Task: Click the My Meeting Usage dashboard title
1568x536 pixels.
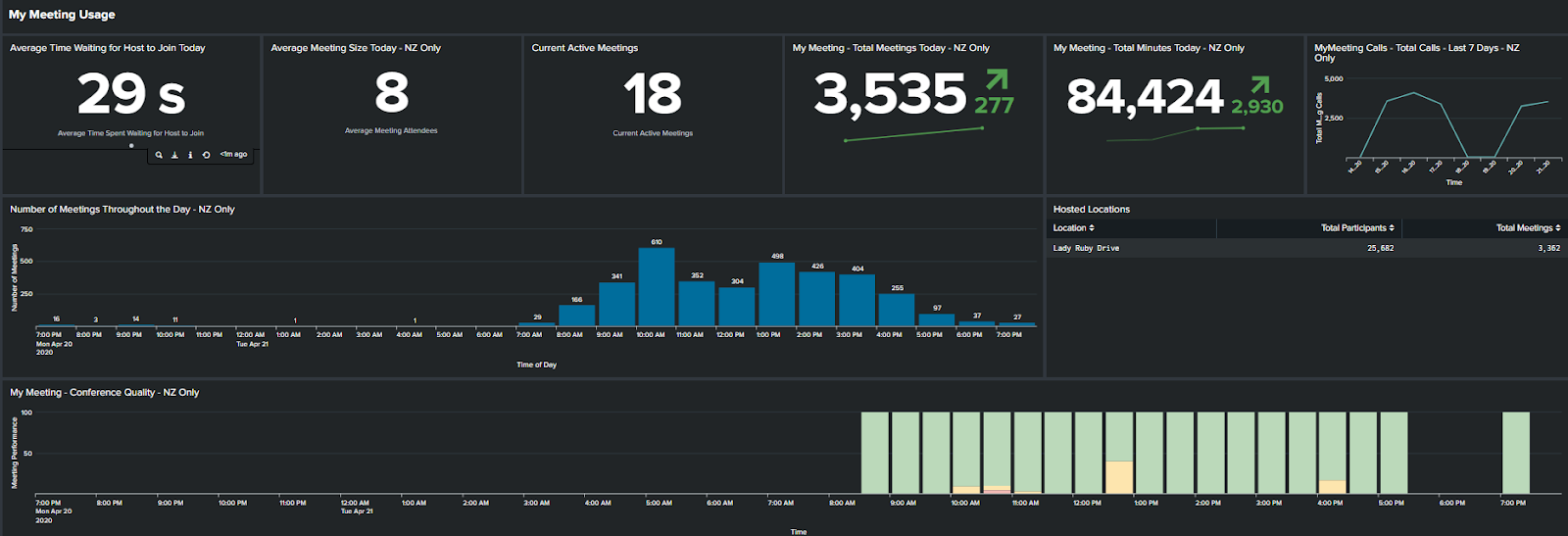Action: point(62,15)
